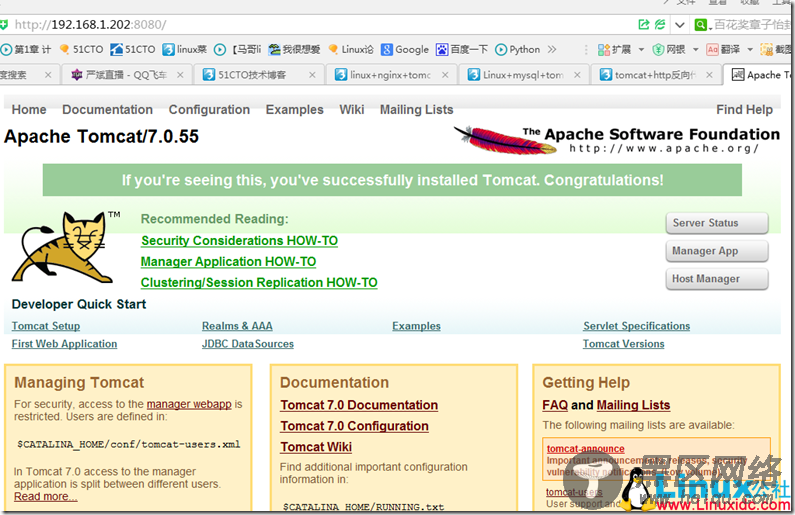
Task: Click the Tomcat cat mascot image
Action: (66, 247)
